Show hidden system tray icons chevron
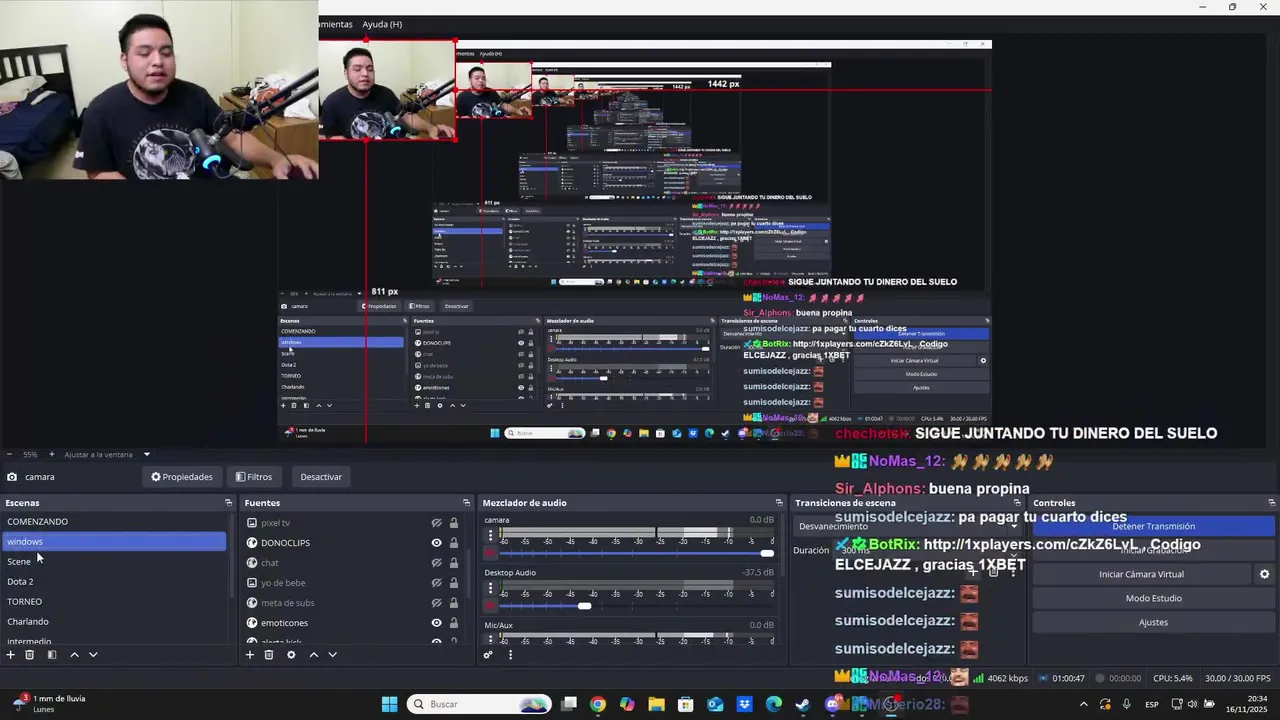Viewport: 1280px width, 720px height. 1083,704
